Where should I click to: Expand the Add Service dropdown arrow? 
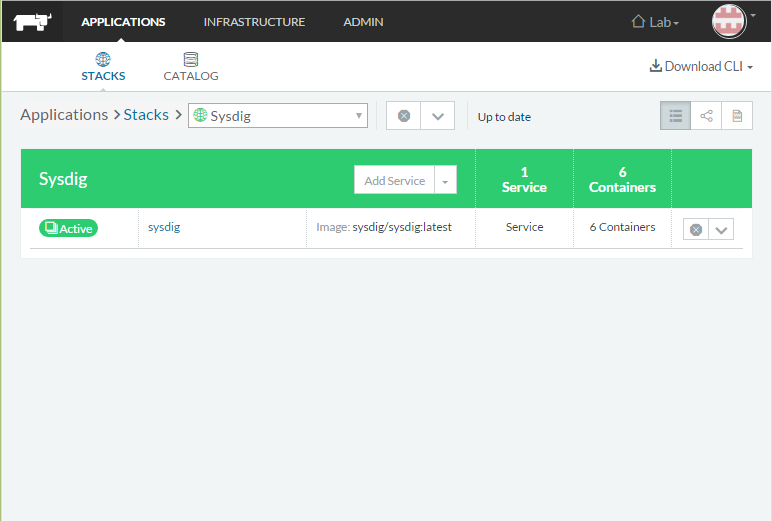pyautogui.click(x=445, y=181)
